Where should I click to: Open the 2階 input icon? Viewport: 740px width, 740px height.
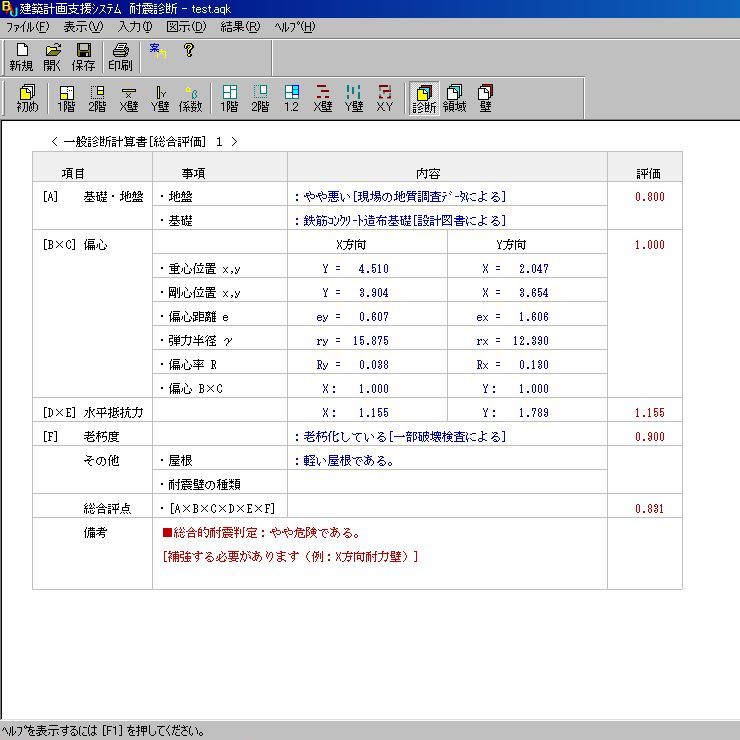tap(97, 98)
